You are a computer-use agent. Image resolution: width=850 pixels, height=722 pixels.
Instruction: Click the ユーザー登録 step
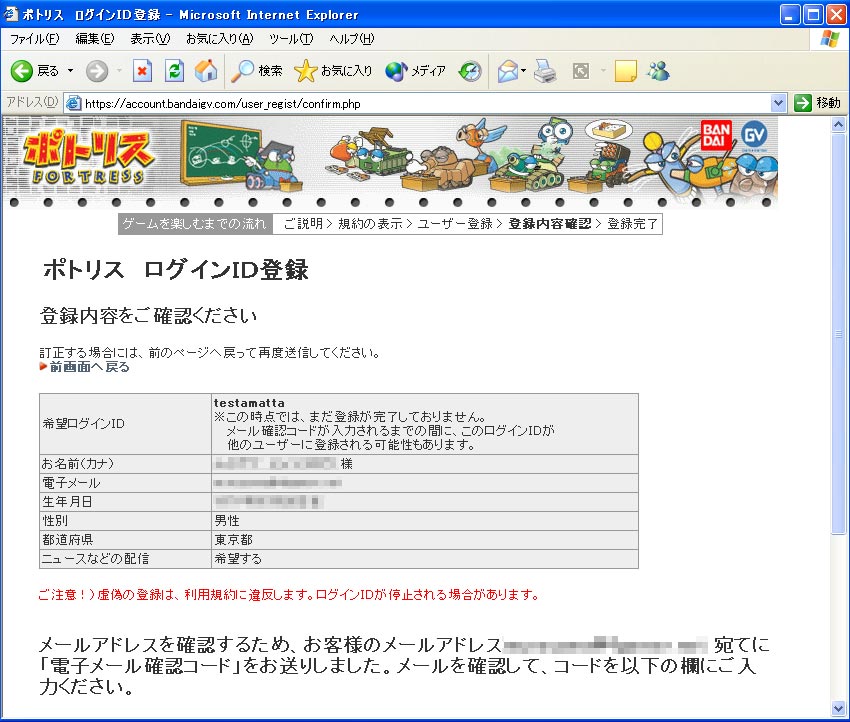pos(455,224)
